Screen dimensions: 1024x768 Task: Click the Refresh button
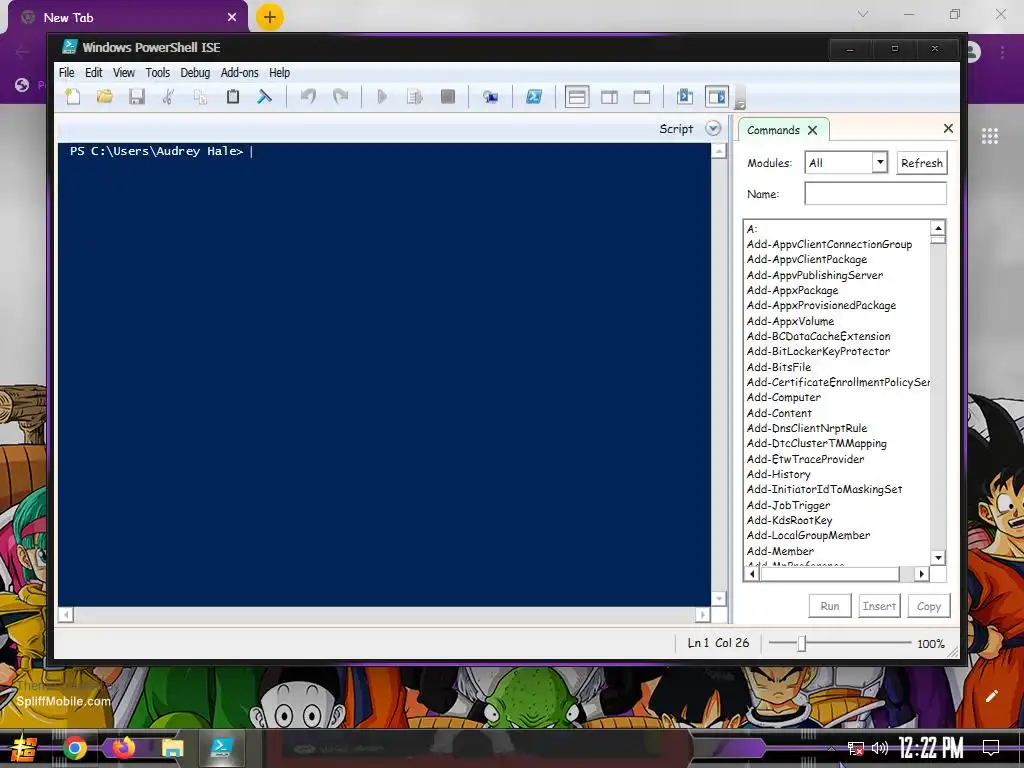click(921, 163)
